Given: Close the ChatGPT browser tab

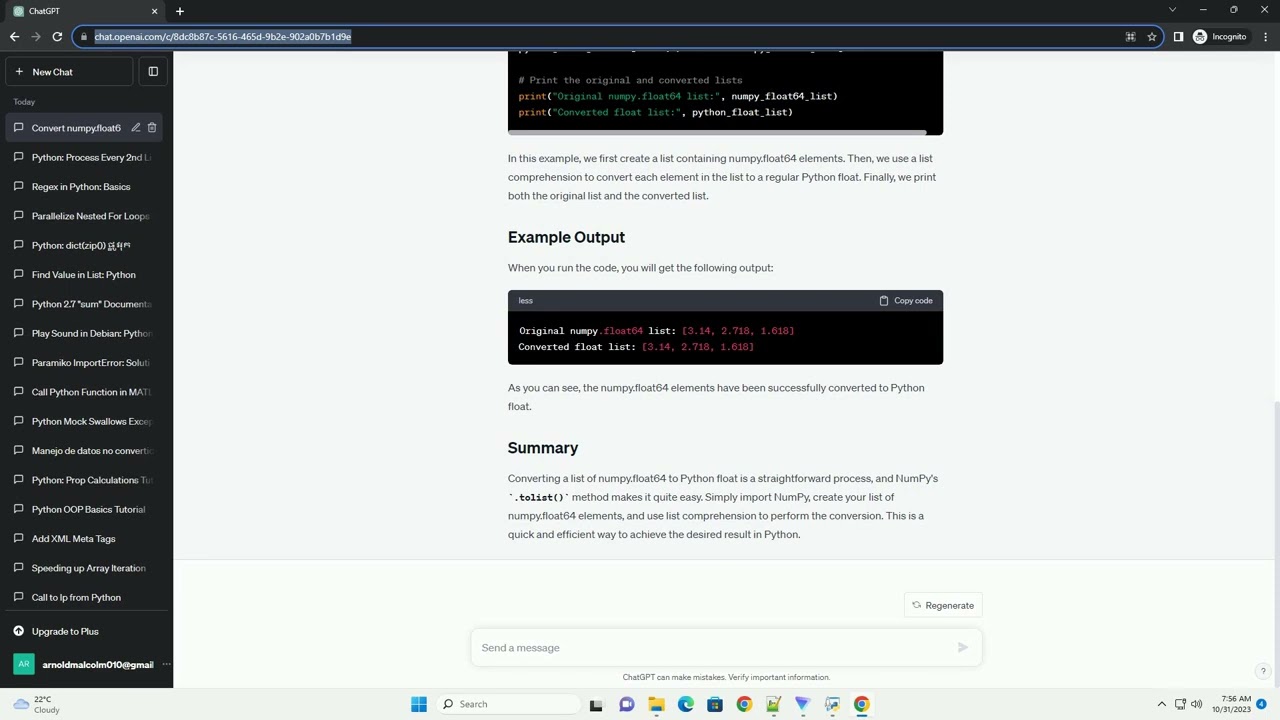Looking at the screenshot, I should 154,11.
